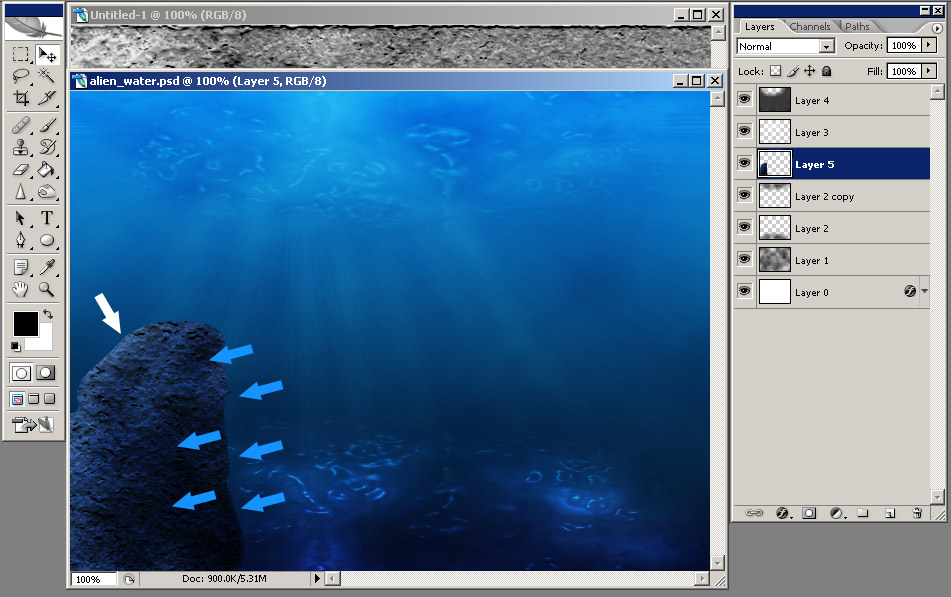Hide Layer 4 using its eye icon

(745, 99)
